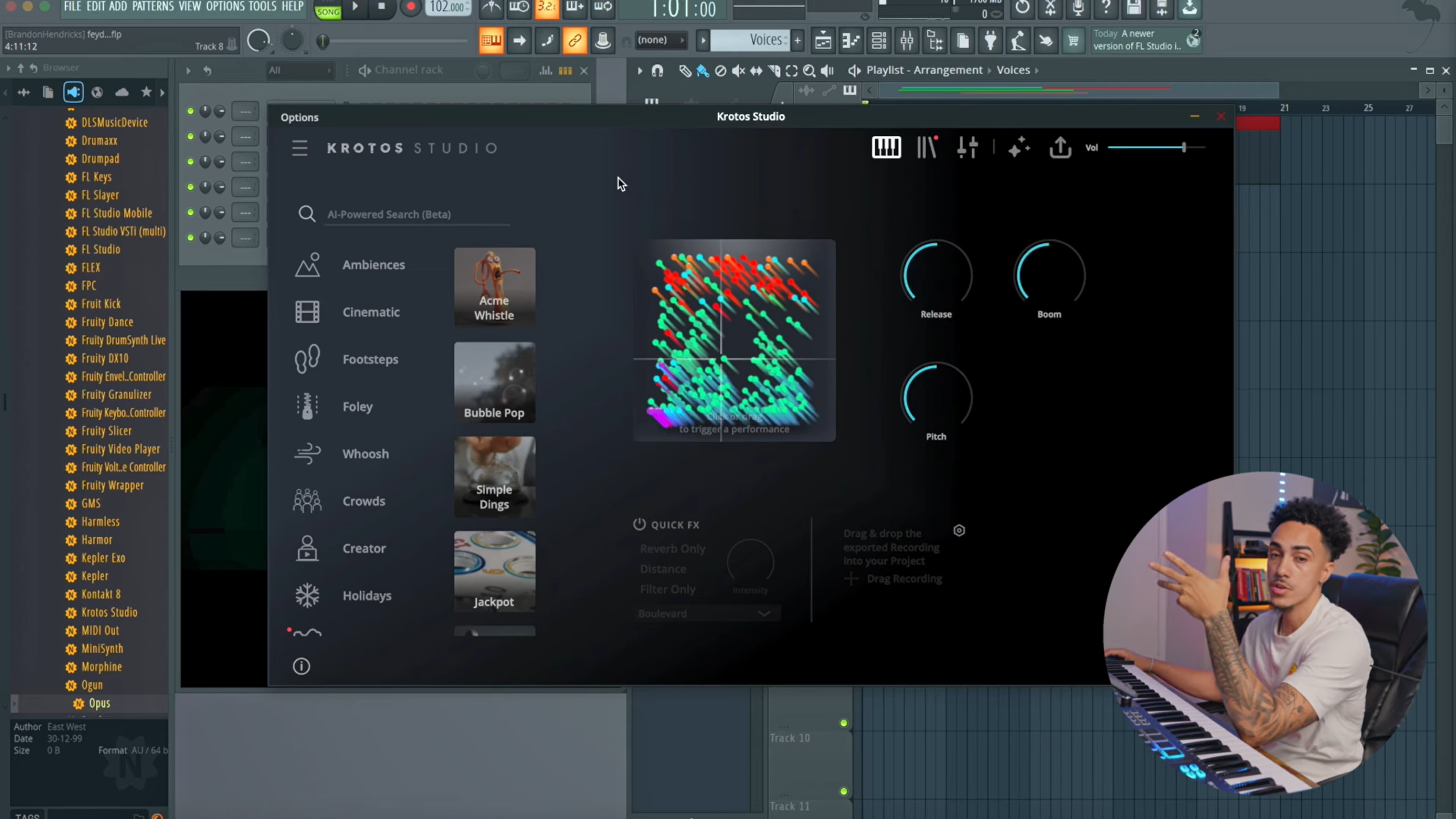Click the hexagon settings icon near Drag Recording
1456x819 pixels.
(x=959, y=530)
